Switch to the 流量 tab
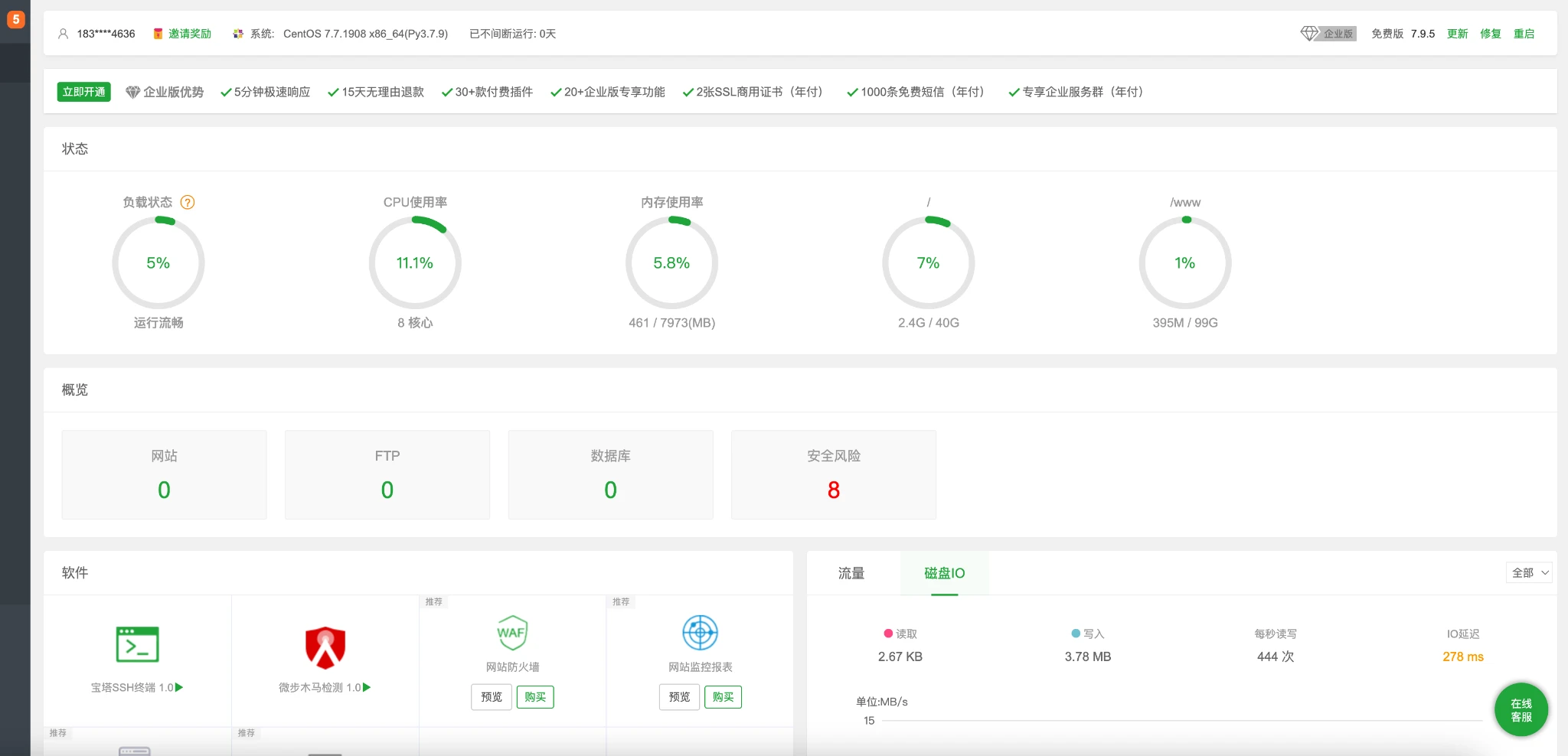Image resolution: width=1568 pixels, height=756 pixels. [851, 573]
